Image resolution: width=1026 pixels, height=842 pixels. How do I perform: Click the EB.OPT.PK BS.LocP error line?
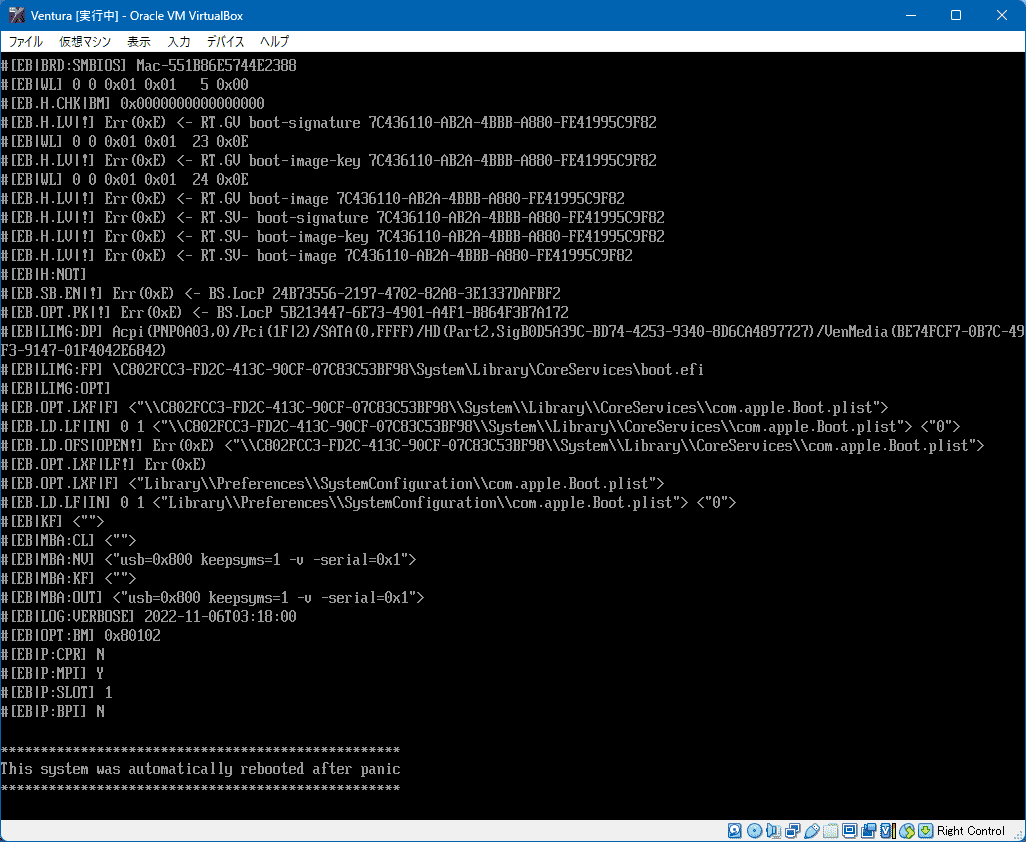[285, 312]
